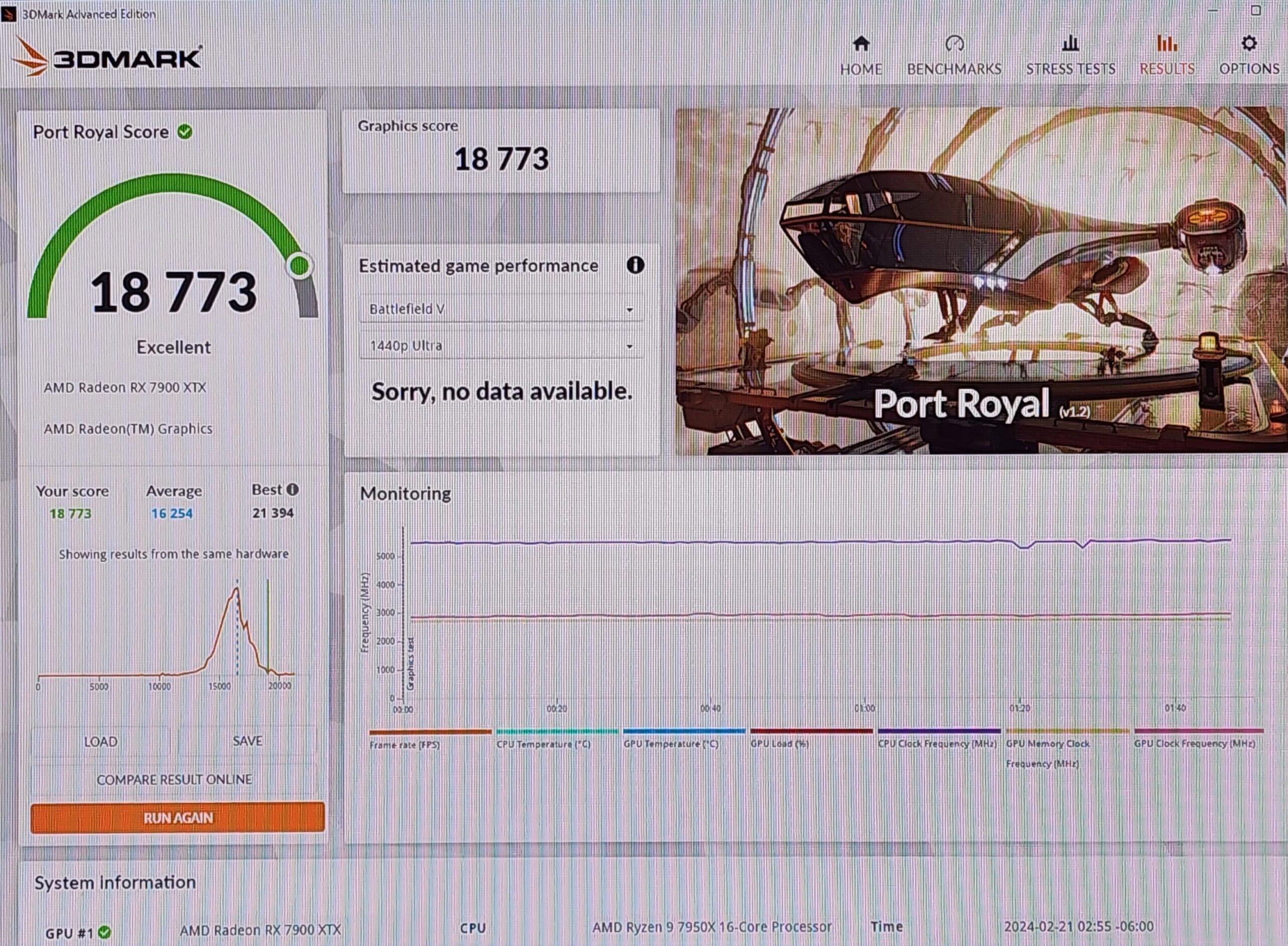The height and width of the screenshot is (946, 1288).
Task: Open the Results bar chart icon
Action: (1167, 43)
